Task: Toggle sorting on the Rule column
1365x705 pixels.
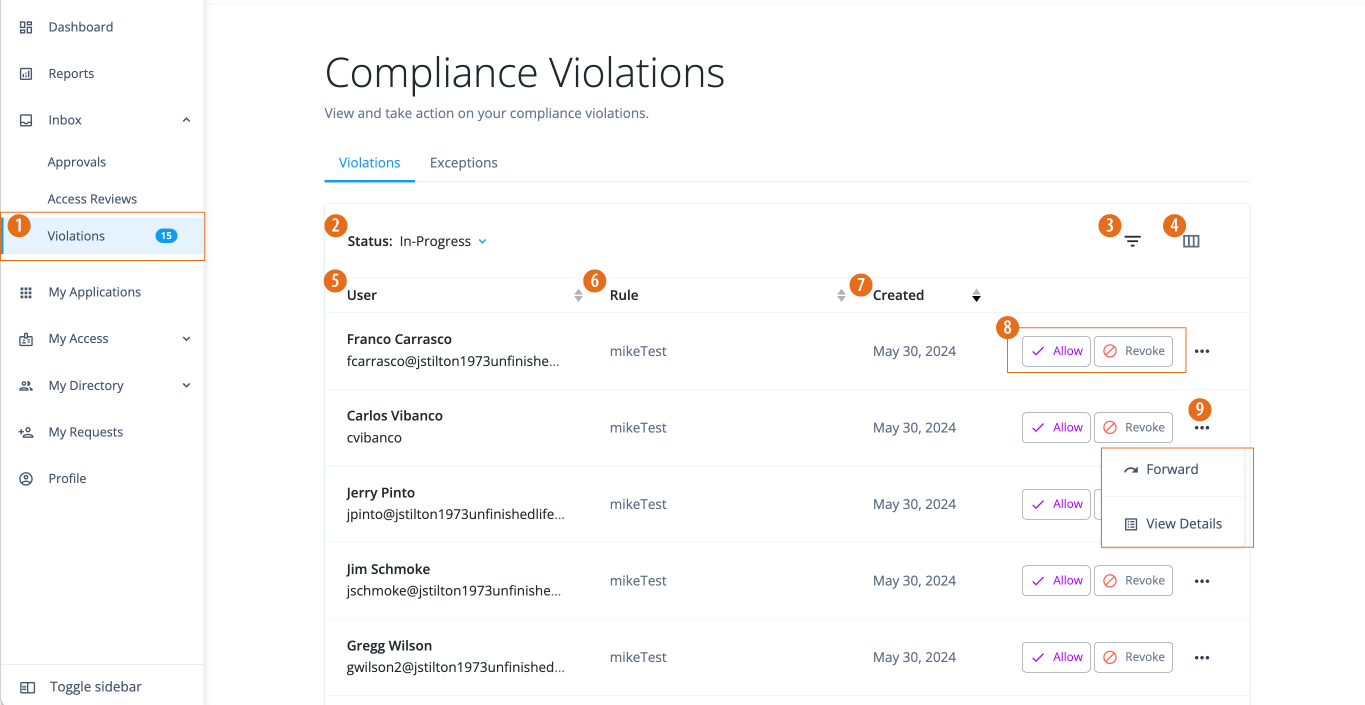Action: [840, 294]
